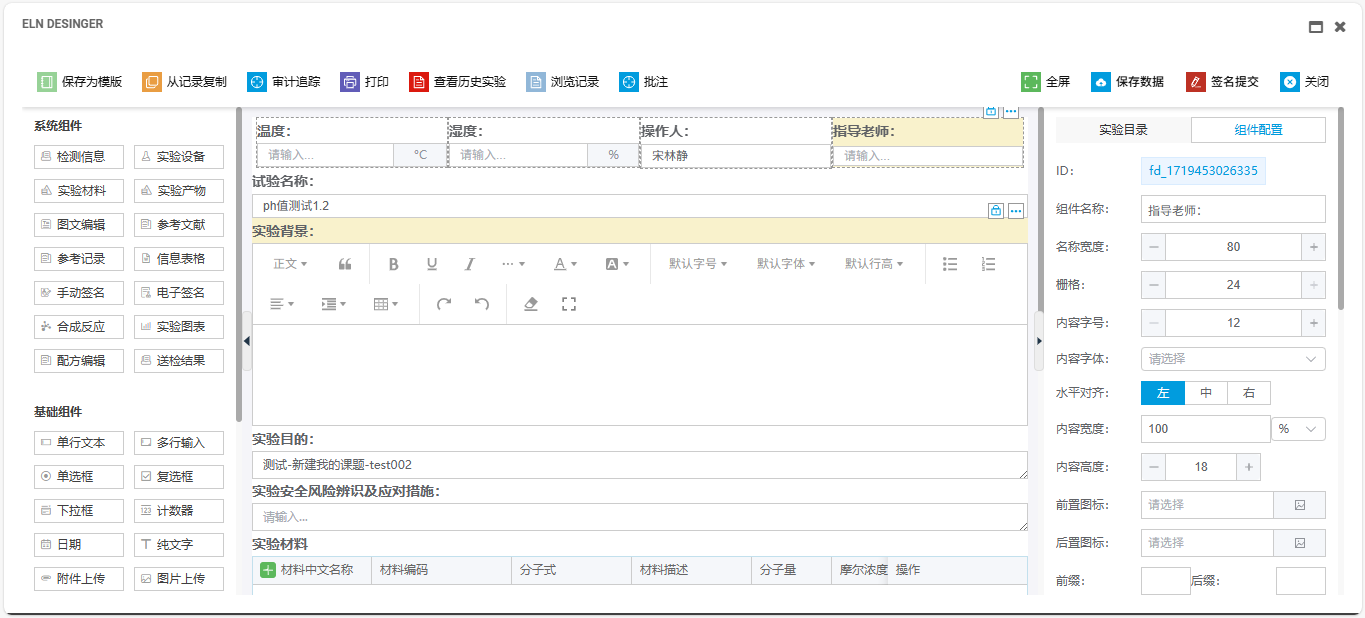This screenshot has width=1365, height=618.
Task: Open the 默认字号 font size dropdown
Action: 698,264
